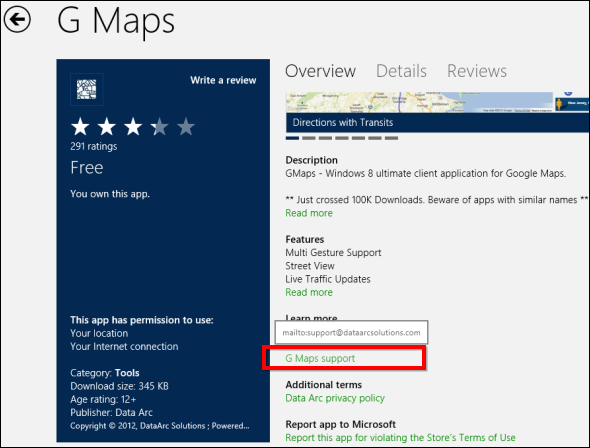This screenshot has width=590, height=448.
Task: Click the You own this app text
Action: coord(110,194)
